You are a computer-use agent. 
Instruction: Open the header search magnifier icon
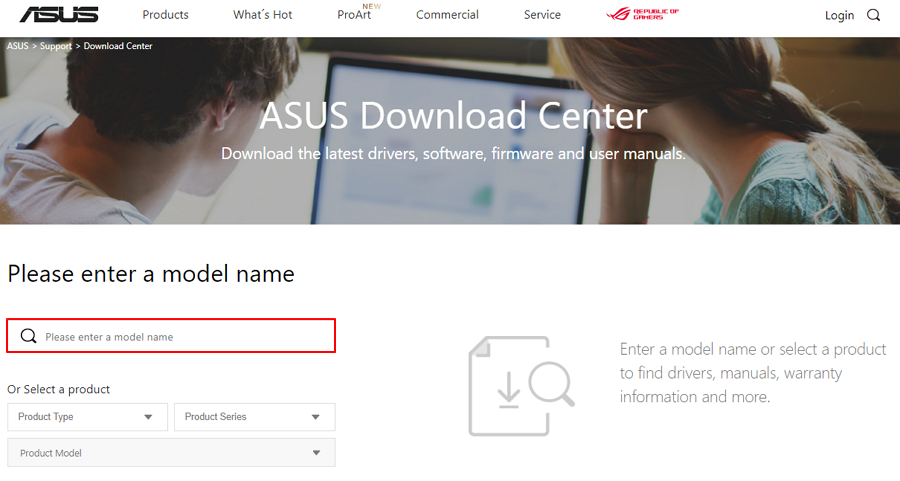tap(873, 15)
